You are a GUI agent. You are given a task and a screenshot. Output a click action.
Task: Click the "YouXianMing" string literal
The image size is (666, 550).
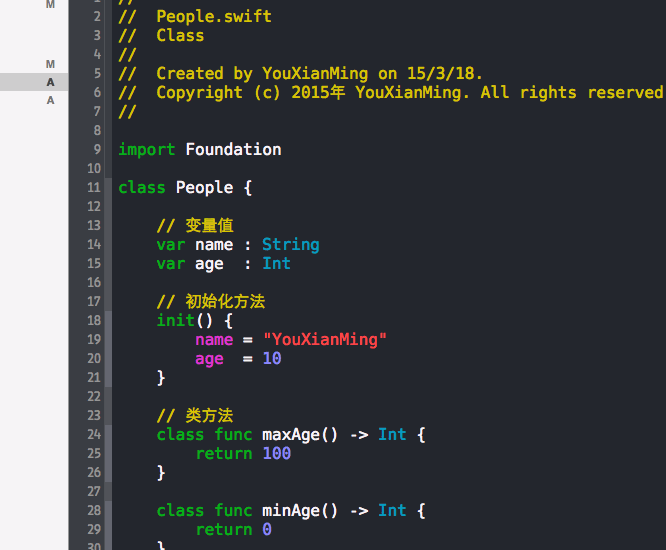(325, 340)
